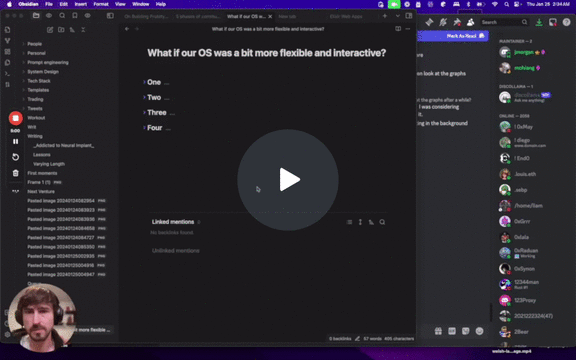Add a new tab with the plus icon

385,16
